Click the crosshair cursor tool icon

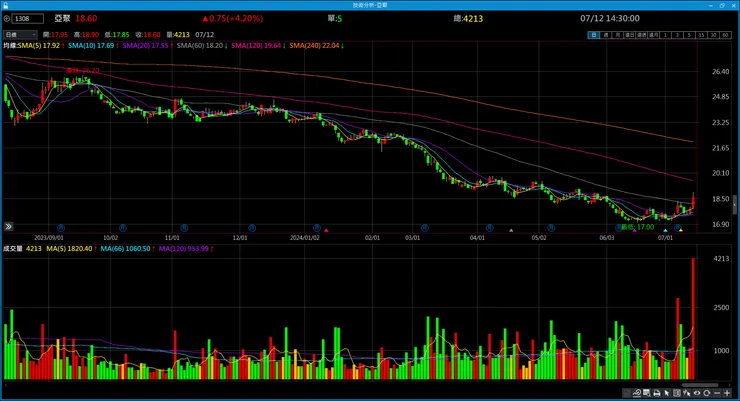tap(687, 393)
